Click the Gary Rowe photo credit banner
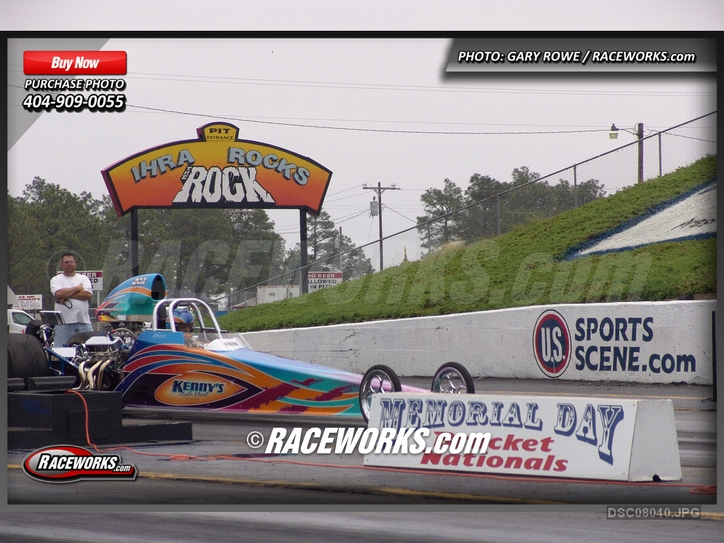 576,57
